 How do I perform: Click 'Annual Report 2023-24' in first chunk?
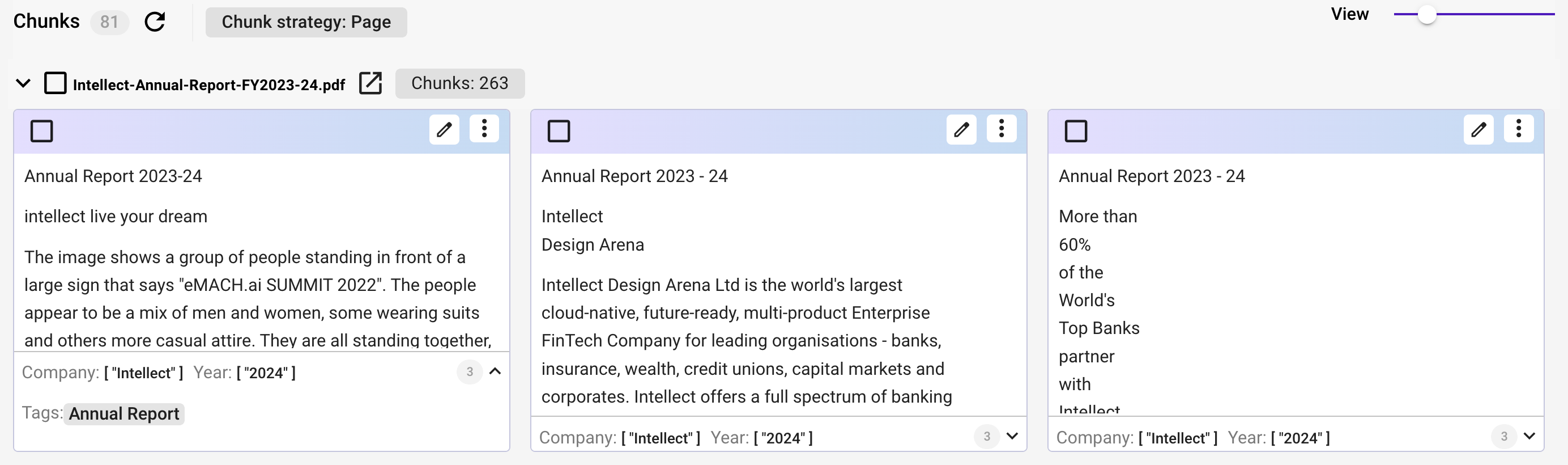coord(113,176)
